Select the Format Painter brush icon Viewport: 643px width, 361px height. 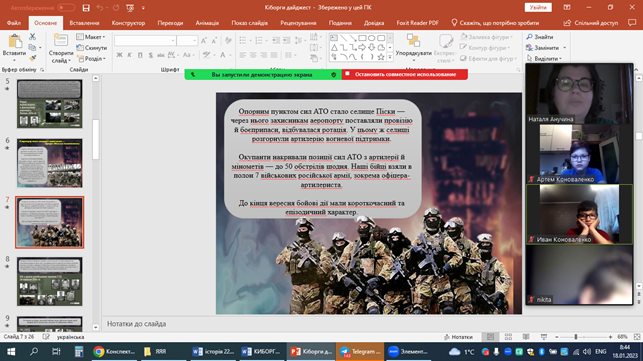tap(33, 58)
